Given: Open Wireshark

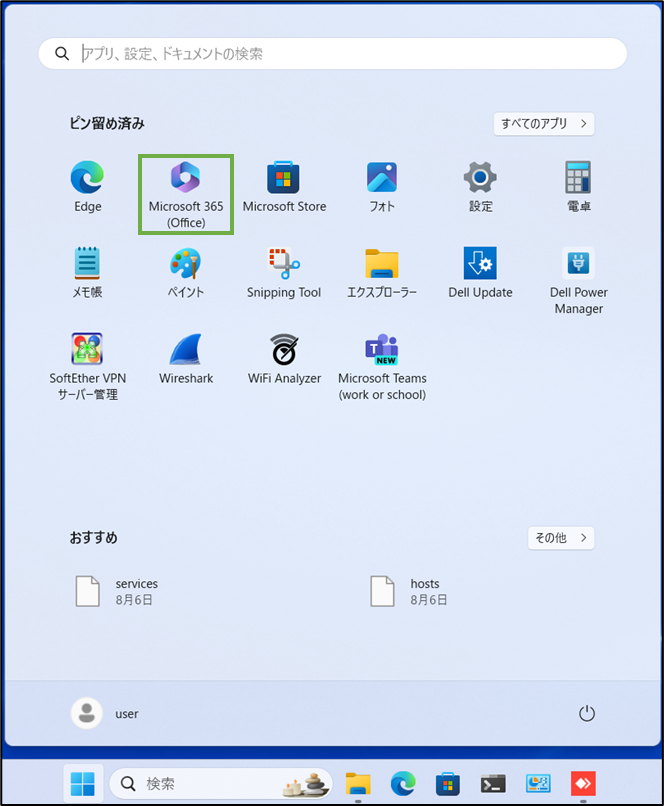Looking at the screenshot, I should pos(186,359).
